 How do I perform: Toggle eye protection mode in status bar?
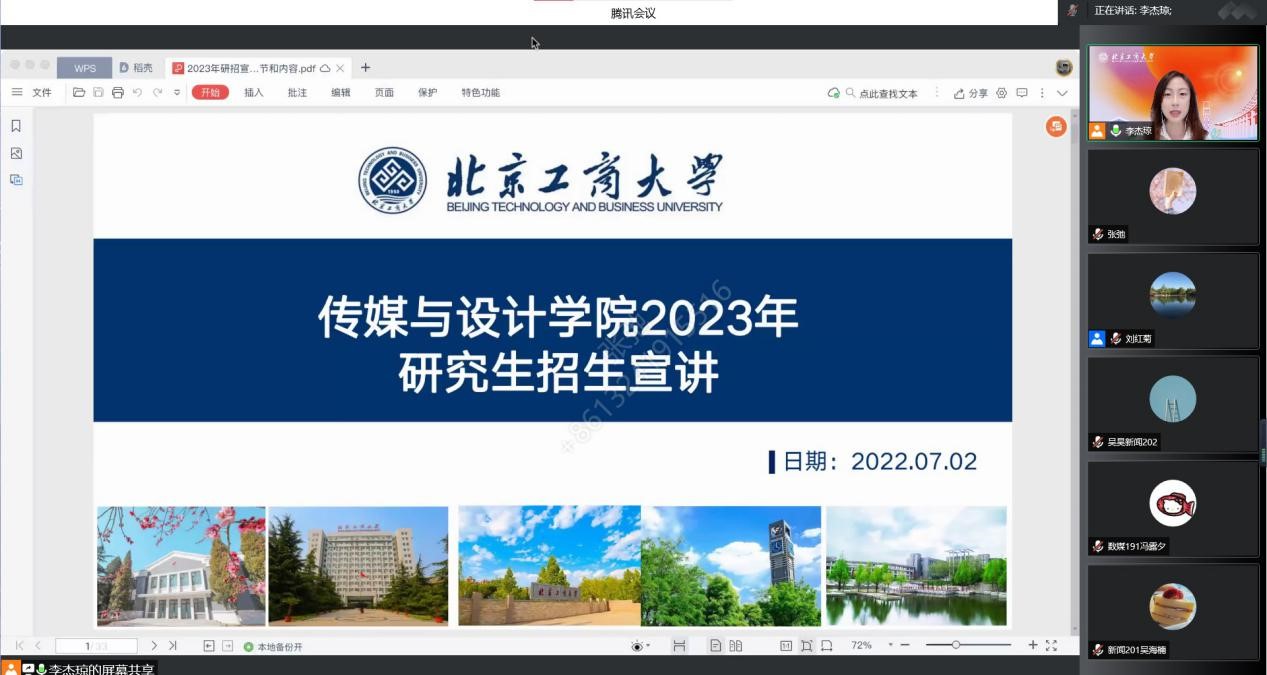click(637, 646)
